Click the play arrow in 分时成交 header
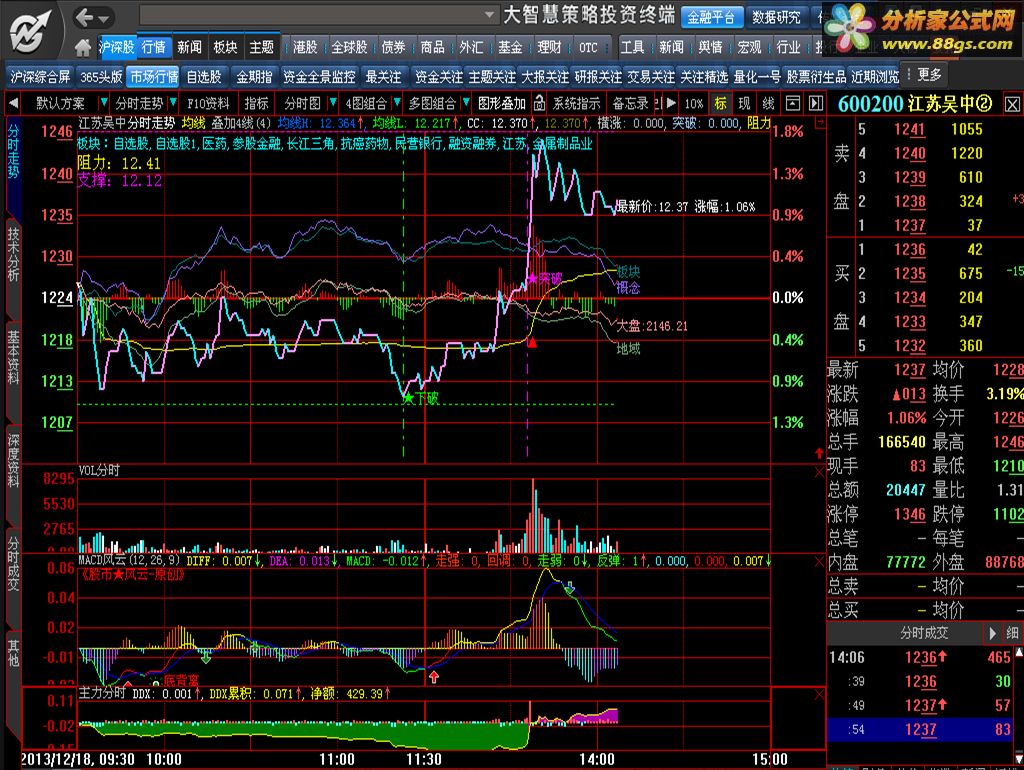Viewport: 1024px width, 770px height. (992, 633)
